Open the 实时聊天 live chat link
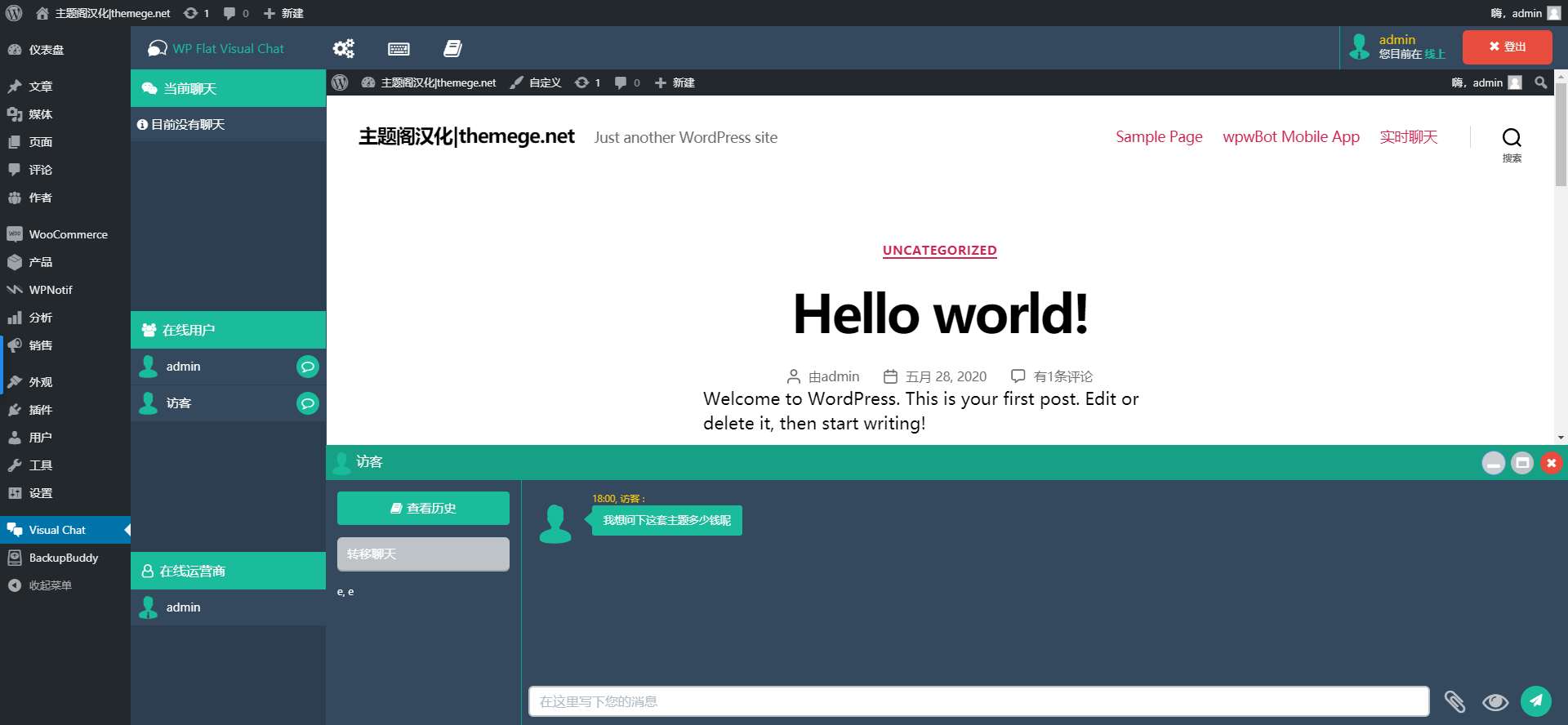The image size is (1568, 725). (1409, 137)
